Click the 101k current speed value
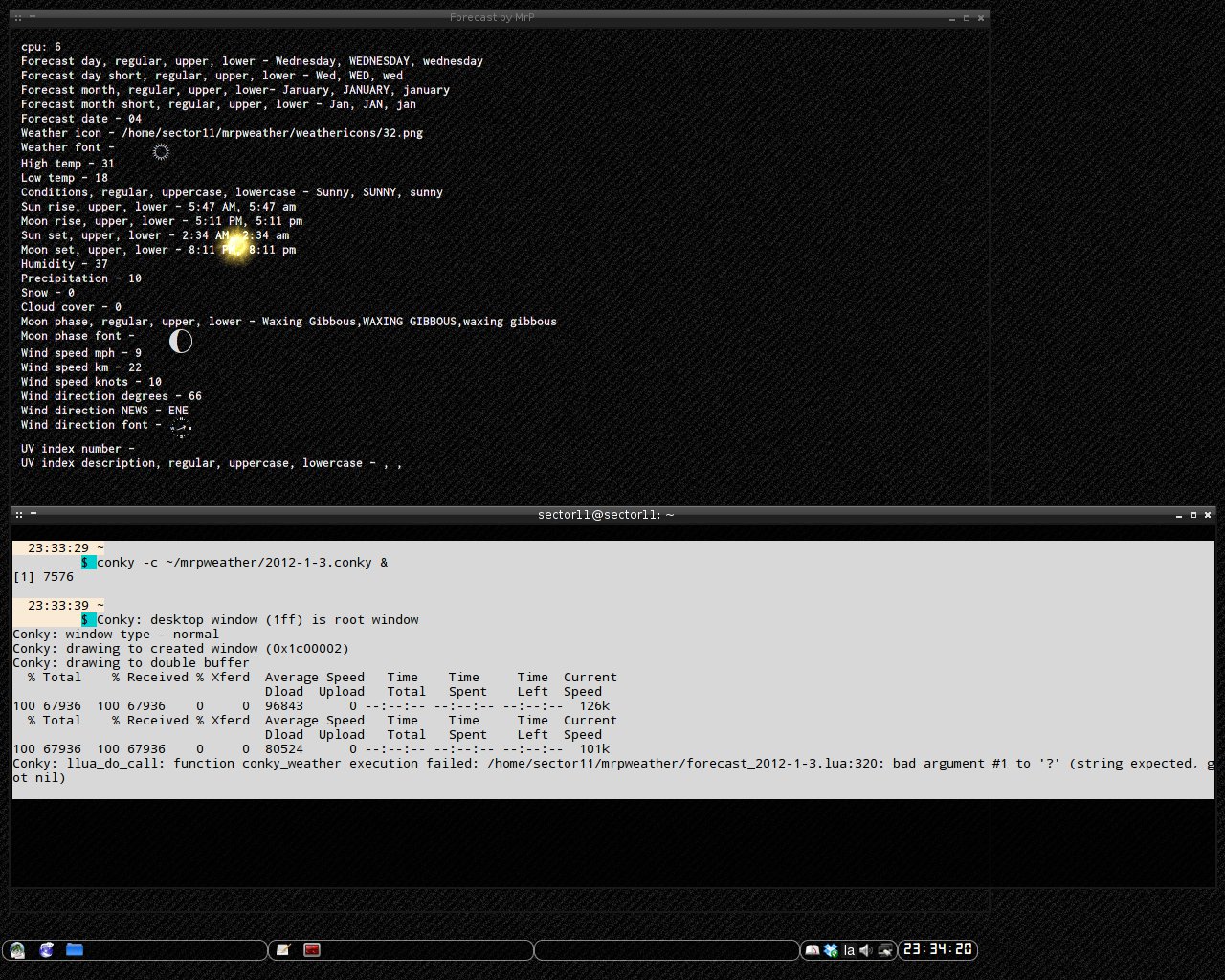Viewport: 1225px width, 980px height. click(594, 749)
